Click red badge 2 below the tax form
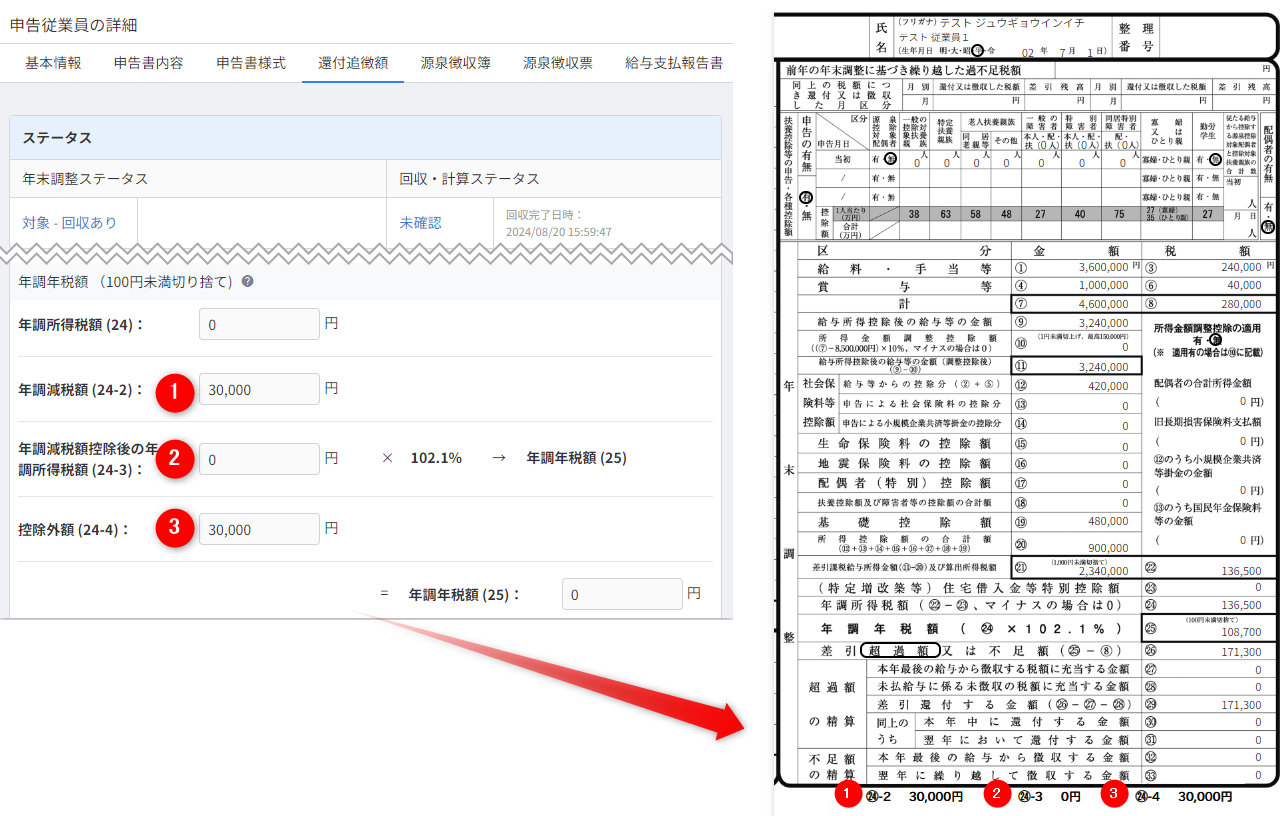Image resolution: width=1285 pixels, height=816 pixels. pyautogui.click(x=999, y=795)
